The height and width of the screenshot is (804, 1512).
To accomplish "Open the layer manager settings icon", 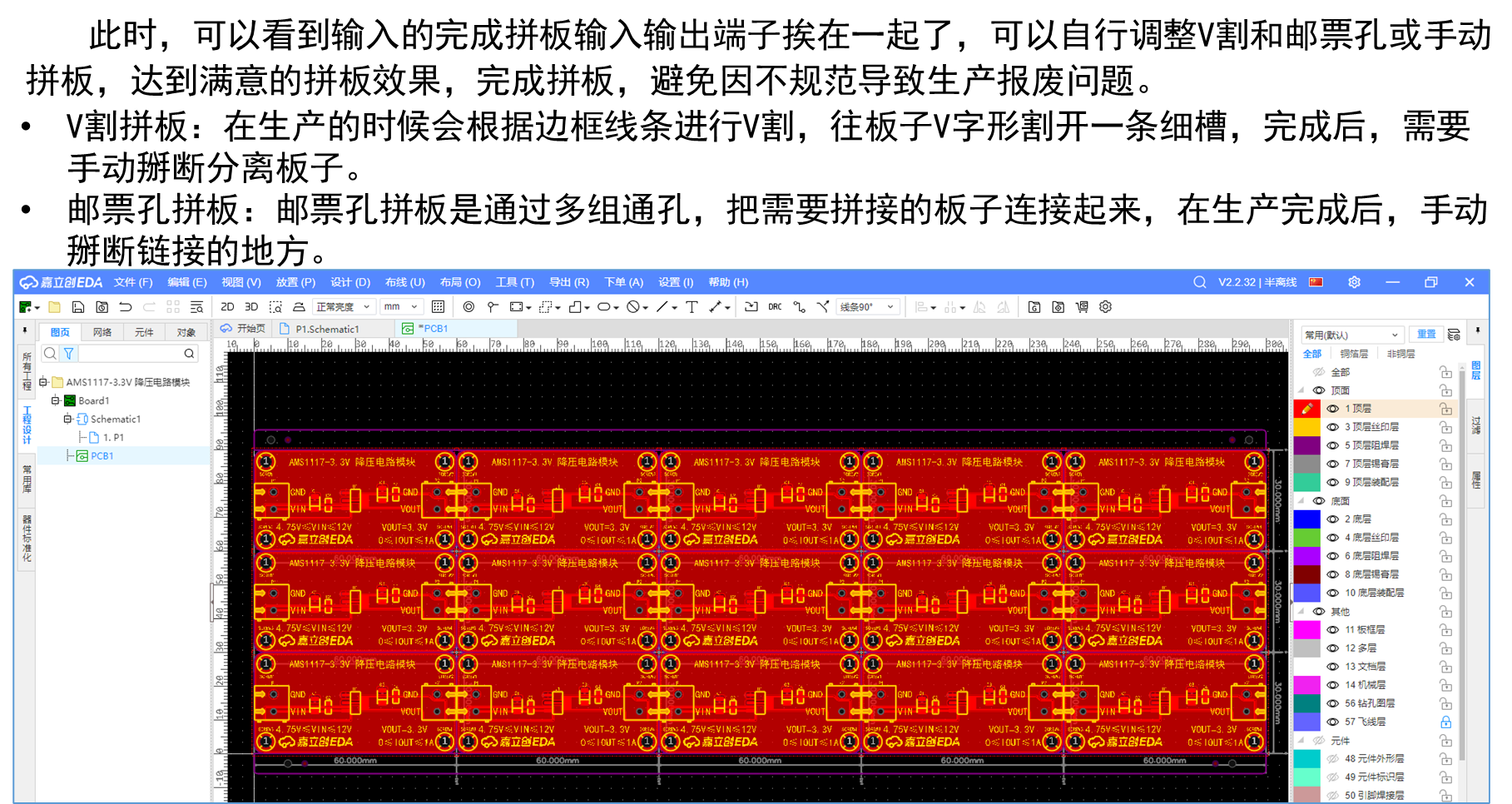I will click(x=1454, y=335).
